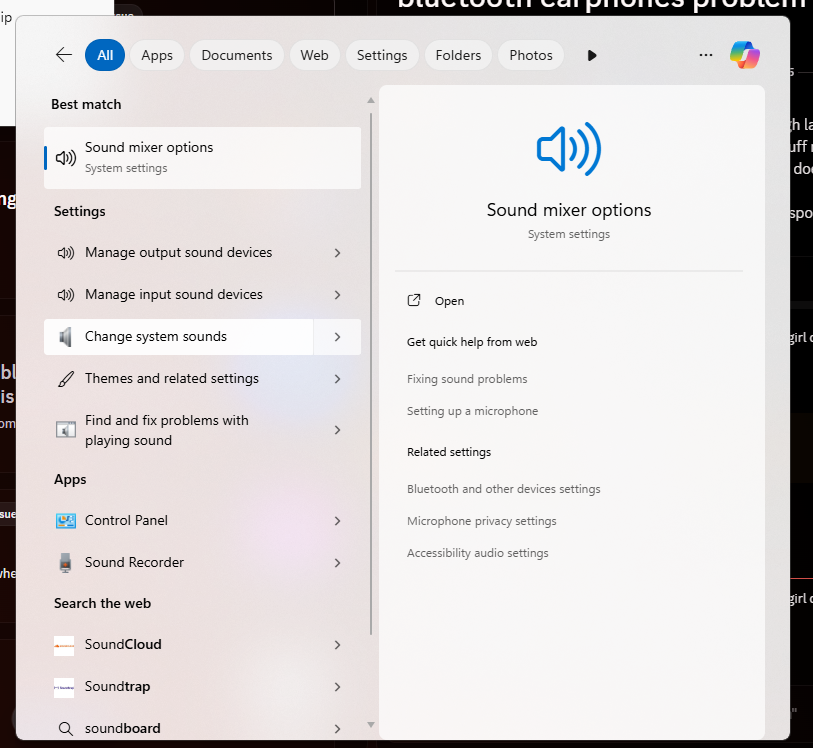Screen dimensions: 813x748
Task: Click the Control Panel app icon
Action: (66, 520)
